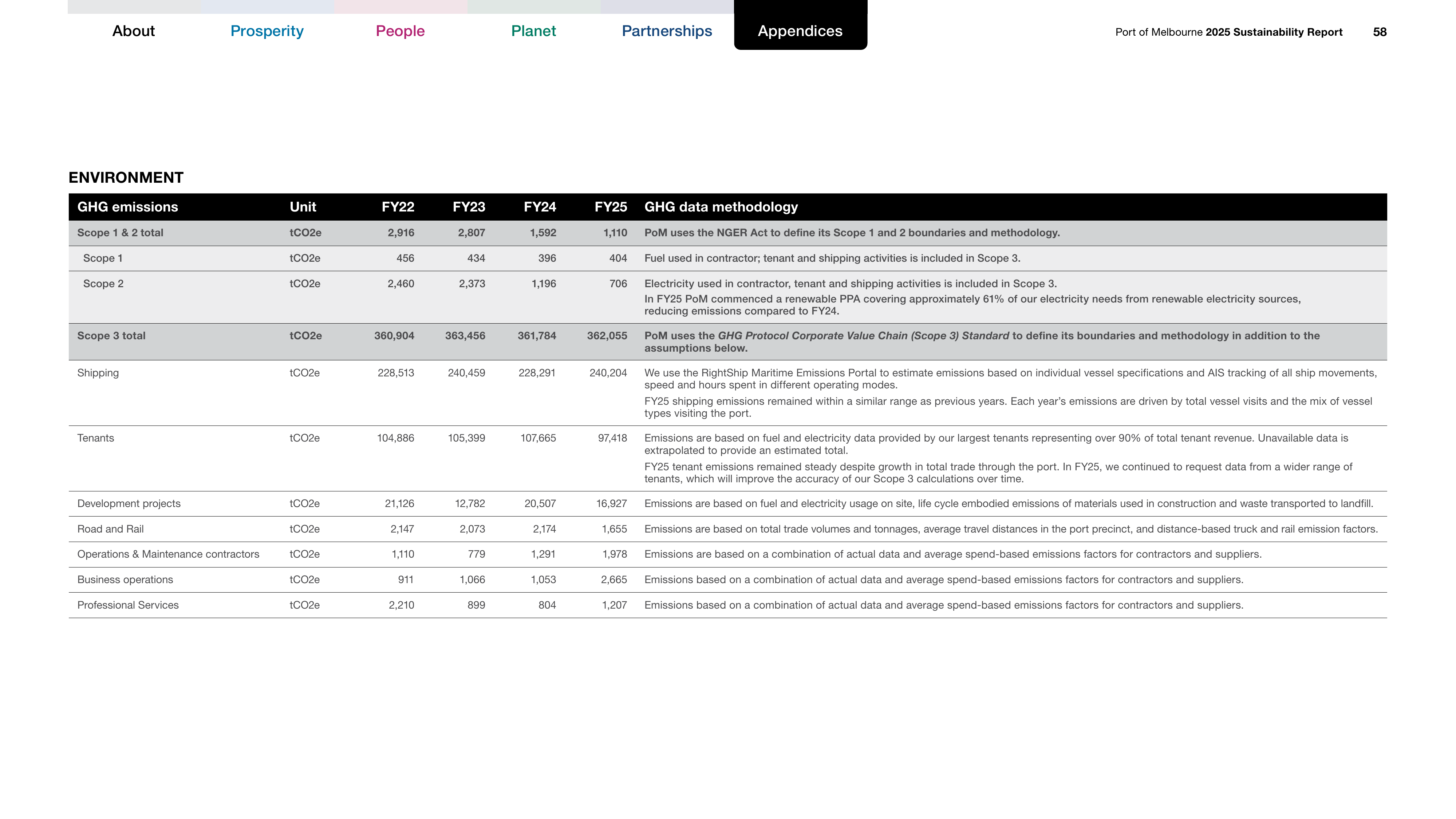Click the GHG emissions column header
Viewport: 1456px width, 819px height.
[x=128, y=207]
